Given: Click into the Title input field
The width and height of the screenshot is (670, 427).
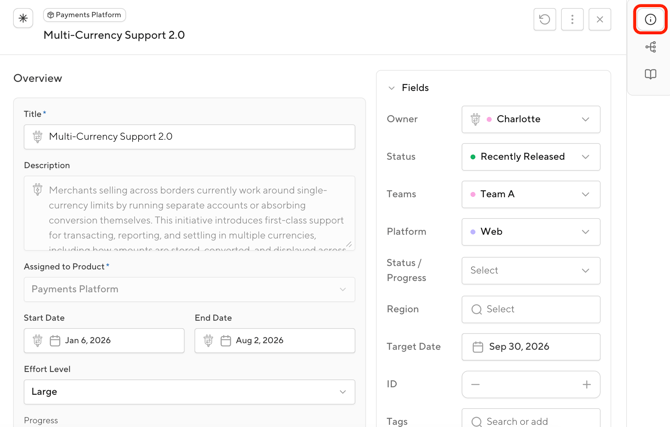Looking at the screenshot, I should [189, 137].
